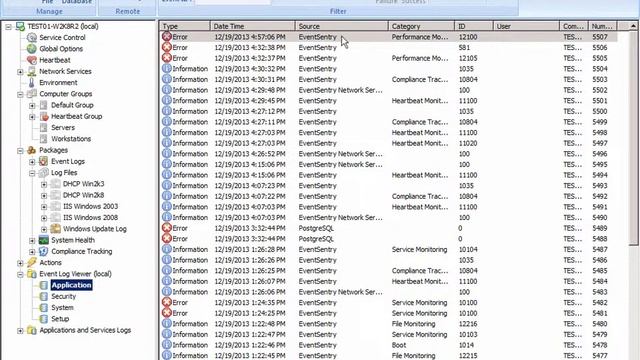
Task: Sort events by the ID column header
Action: coord(473,26)
